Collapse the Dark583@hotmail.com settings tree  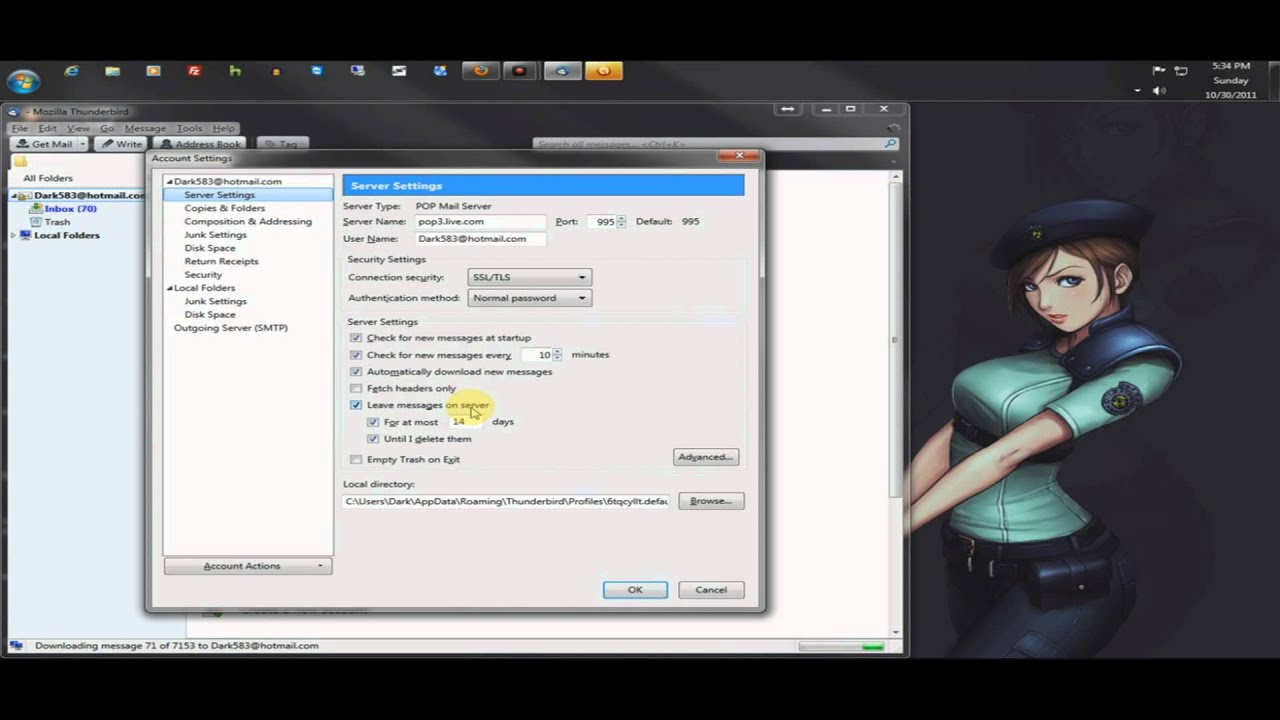tap(170, 182)
